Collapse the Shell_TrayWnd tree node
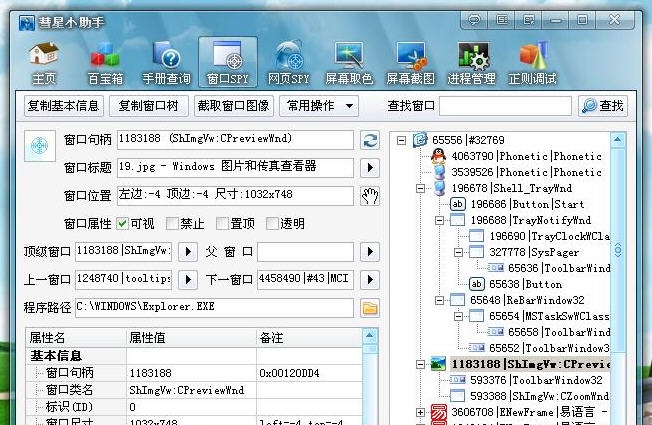 420,188
